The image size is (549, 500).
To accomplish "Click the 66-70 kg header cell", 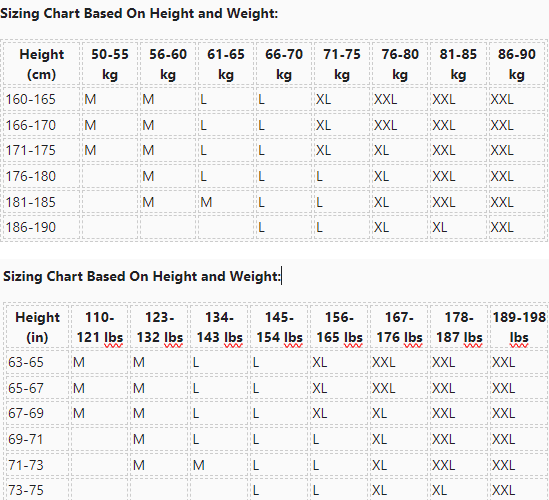I will tap(284, 64).
